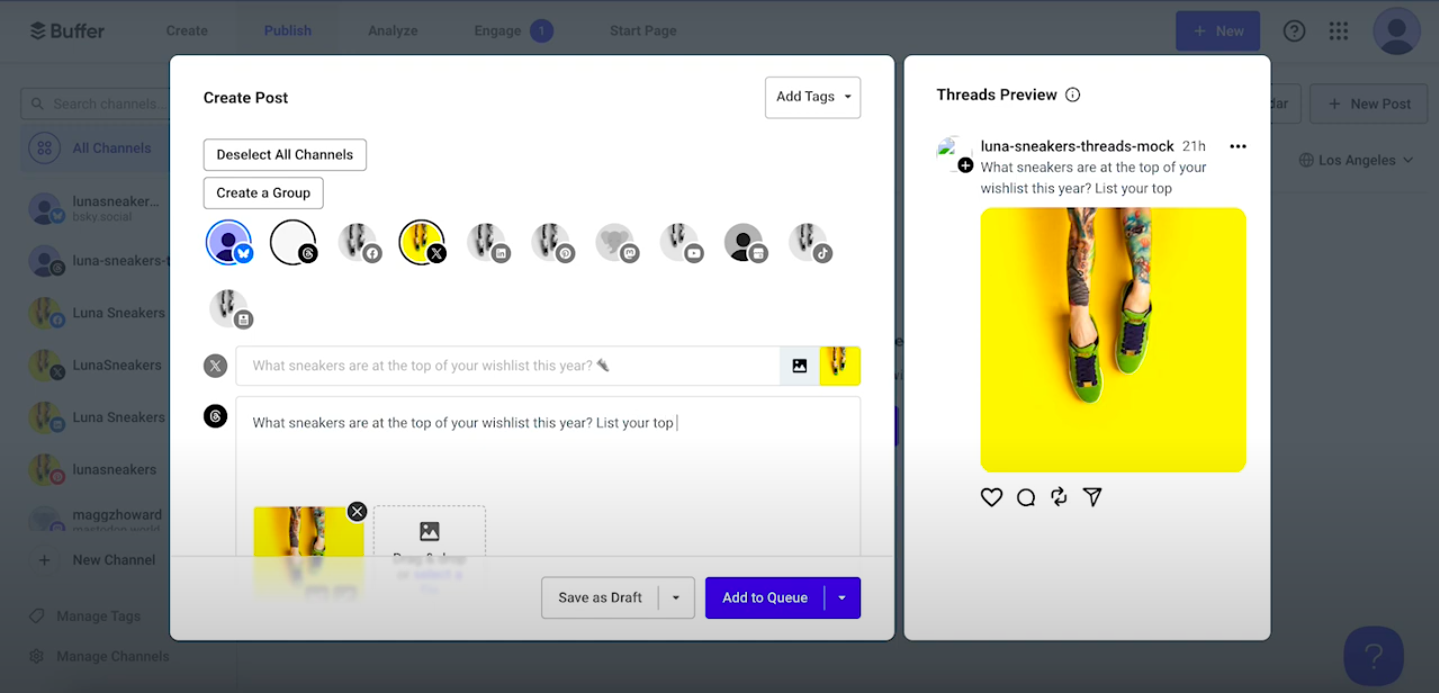This screenshot has height=693, width=1439.
Task: Toggle the Mastodon channel avatar
Action: coord(616,243)
